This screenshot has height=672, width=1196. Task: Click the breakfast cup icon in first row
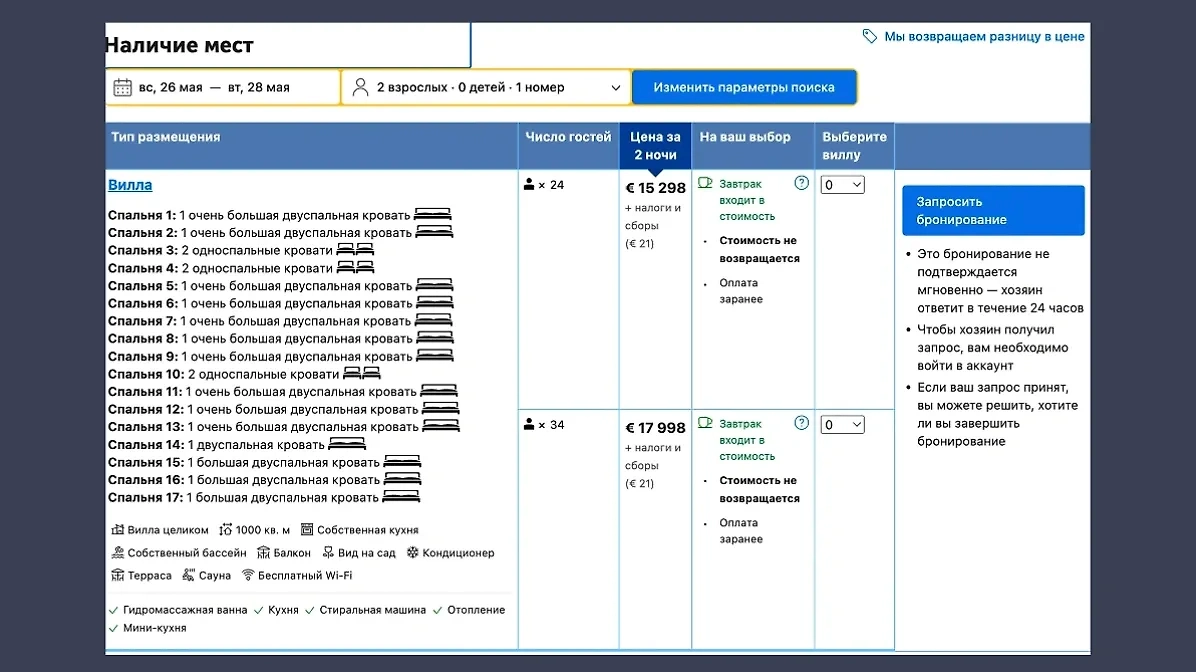(x=705, y=183)
